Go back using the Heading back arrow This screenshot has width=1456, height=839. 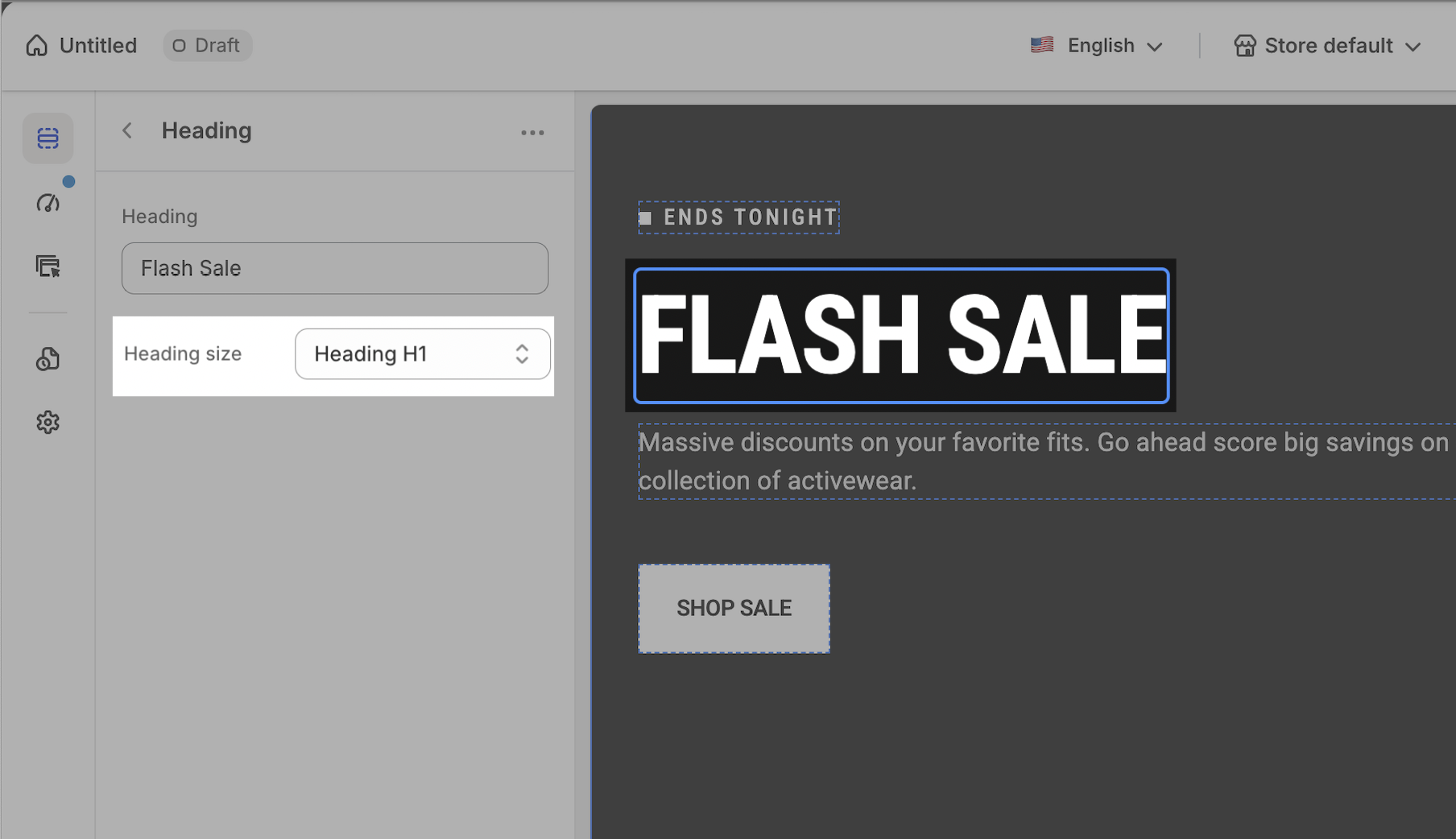[x=127, y=131]
